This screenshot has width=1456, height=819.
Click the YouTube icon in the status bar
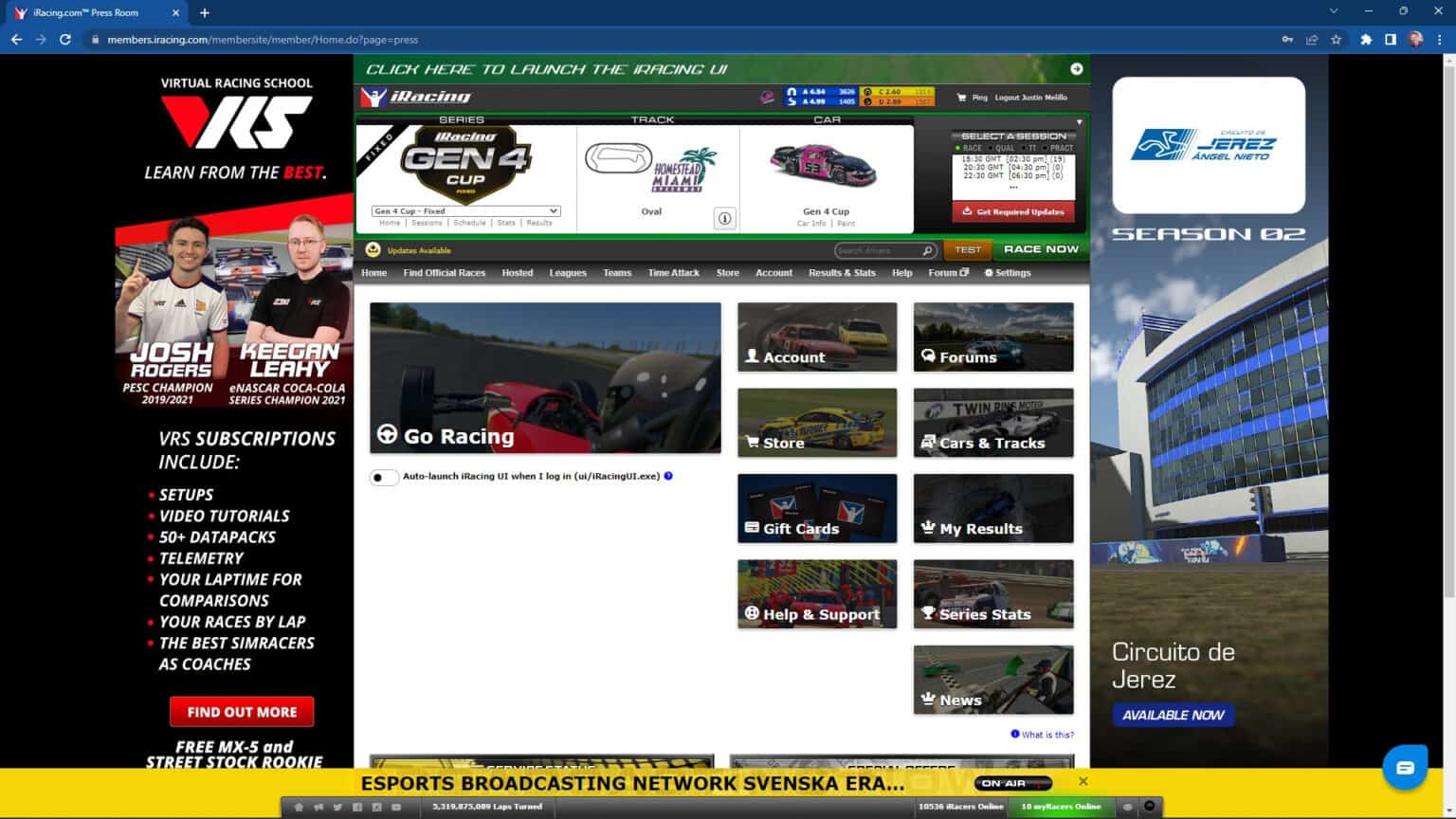(x=394, y=808)
